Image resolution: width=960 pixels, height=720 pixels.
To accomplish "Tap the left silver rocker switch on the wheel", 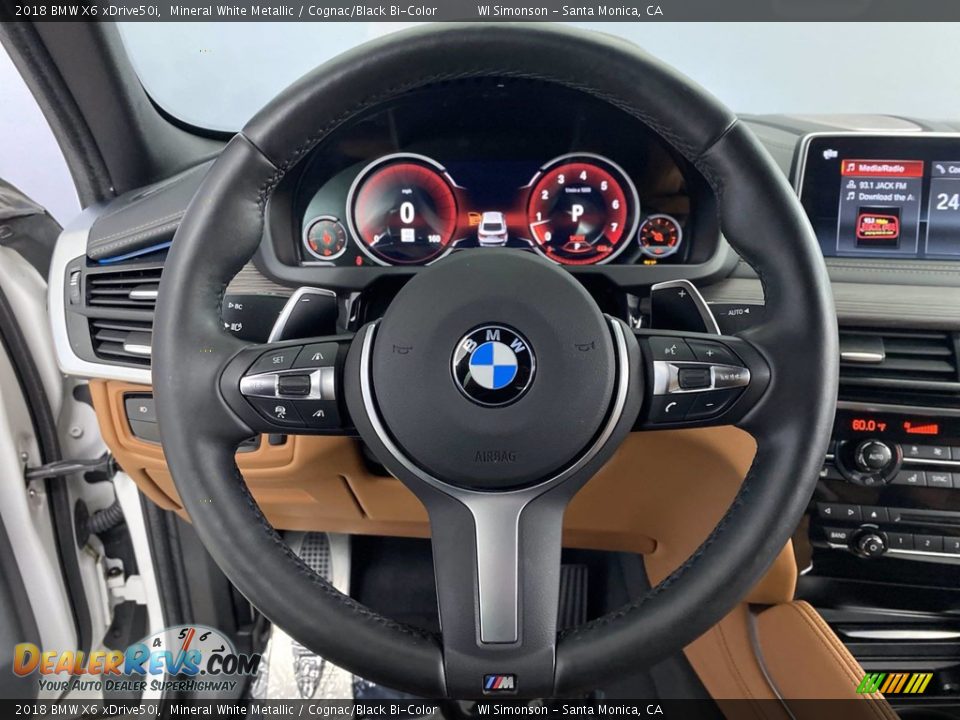I will [287, 385].
